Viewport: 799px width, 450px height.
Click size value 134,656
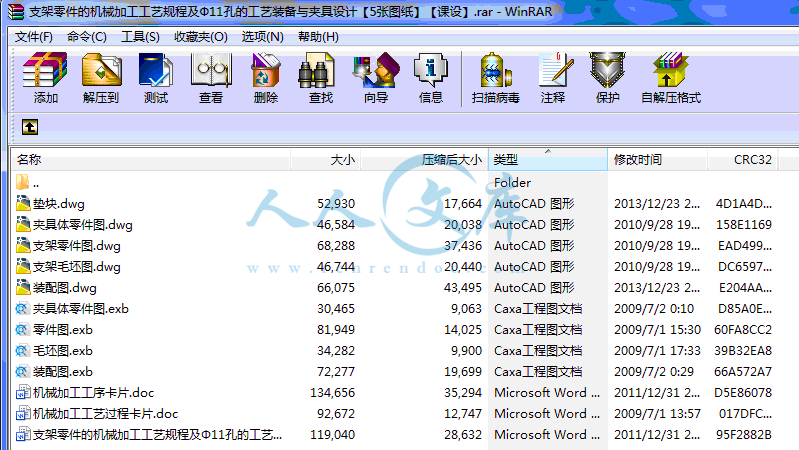tap(332, 392)
